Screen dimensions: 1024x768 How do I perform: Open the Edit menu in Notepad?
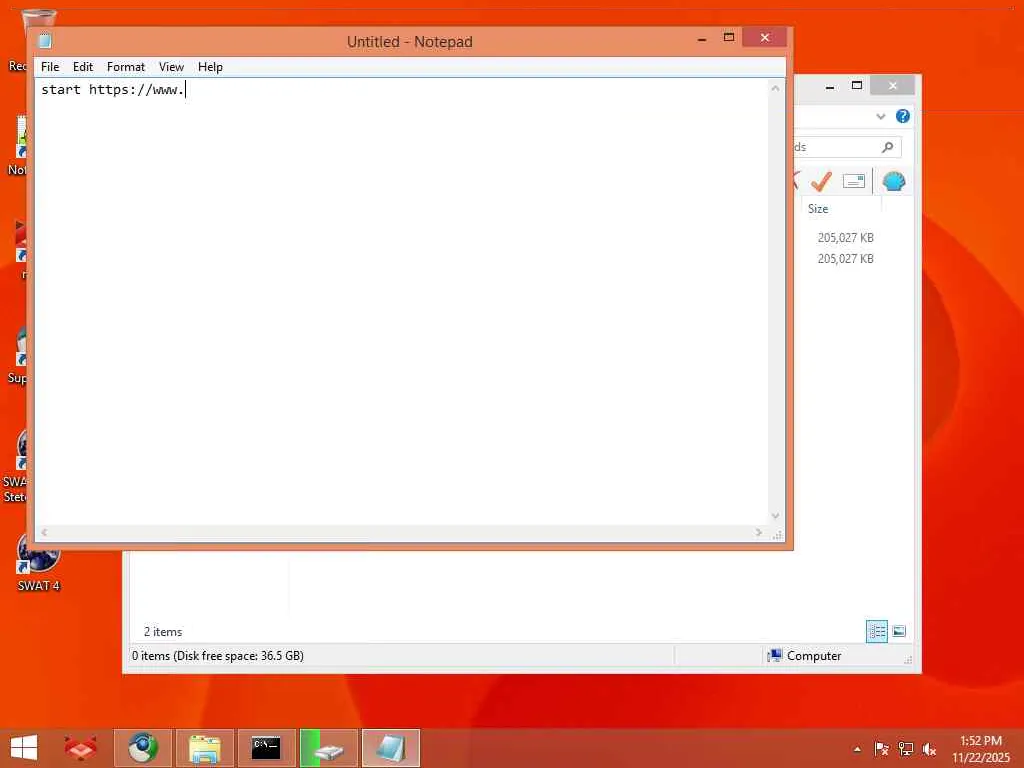pyautogui.click(x=83, y=67)
